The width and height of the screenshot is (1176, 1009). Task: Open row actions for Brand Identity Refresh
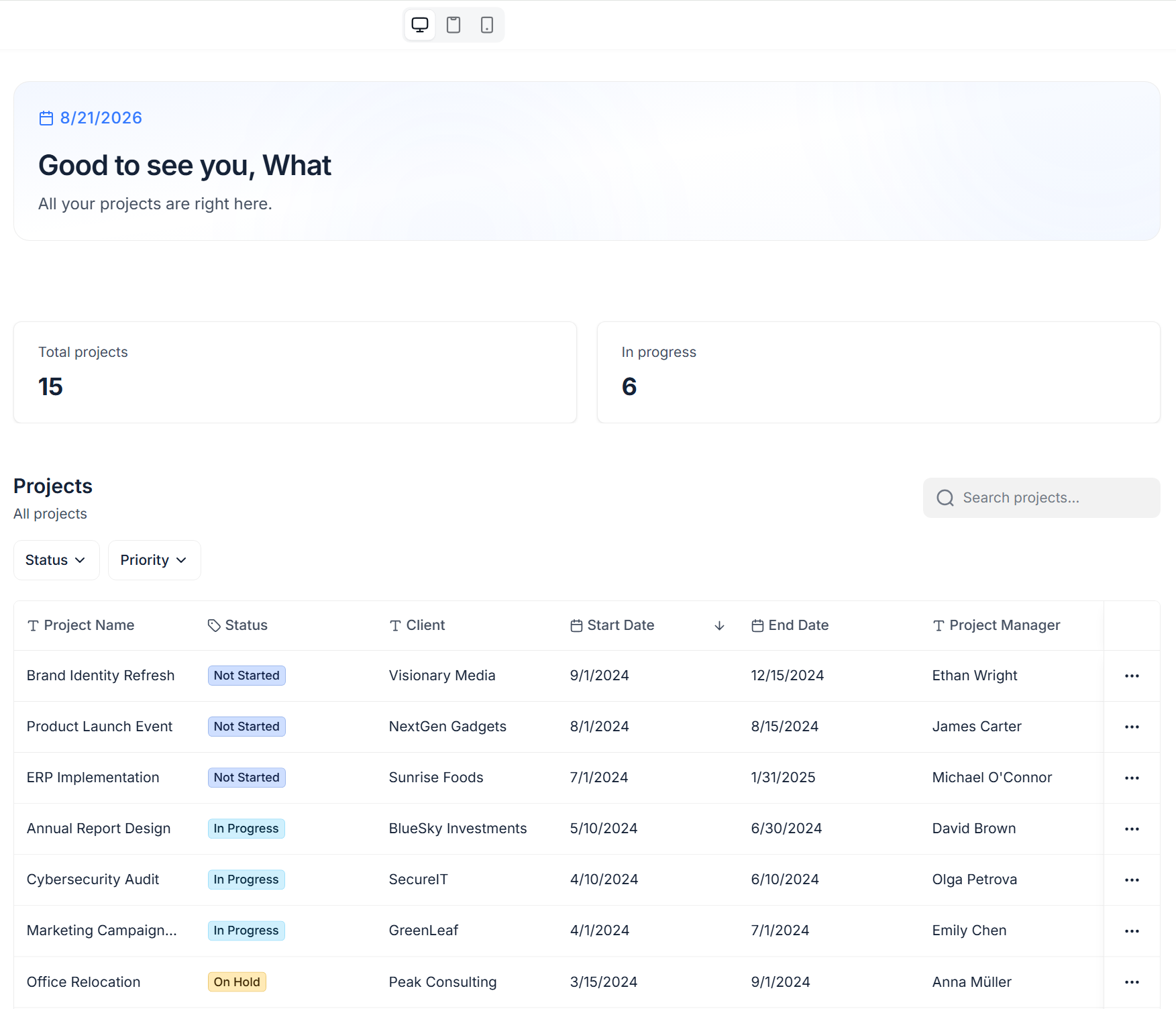[1132, 676]
